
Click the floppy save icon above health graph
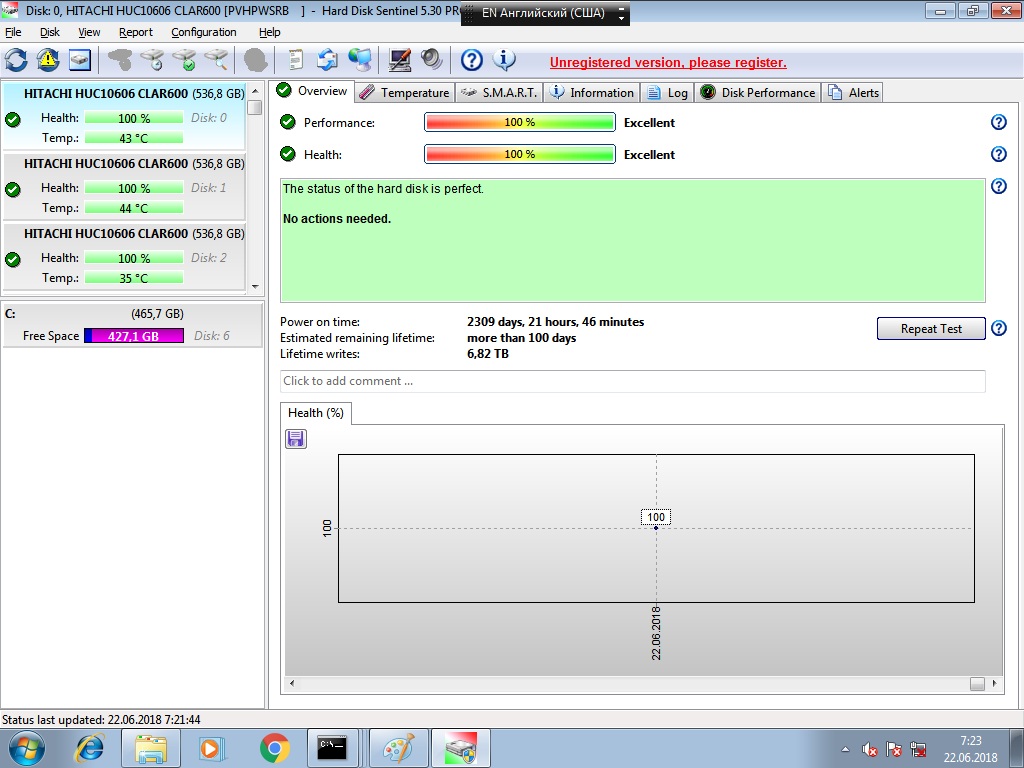pos(296,439)
